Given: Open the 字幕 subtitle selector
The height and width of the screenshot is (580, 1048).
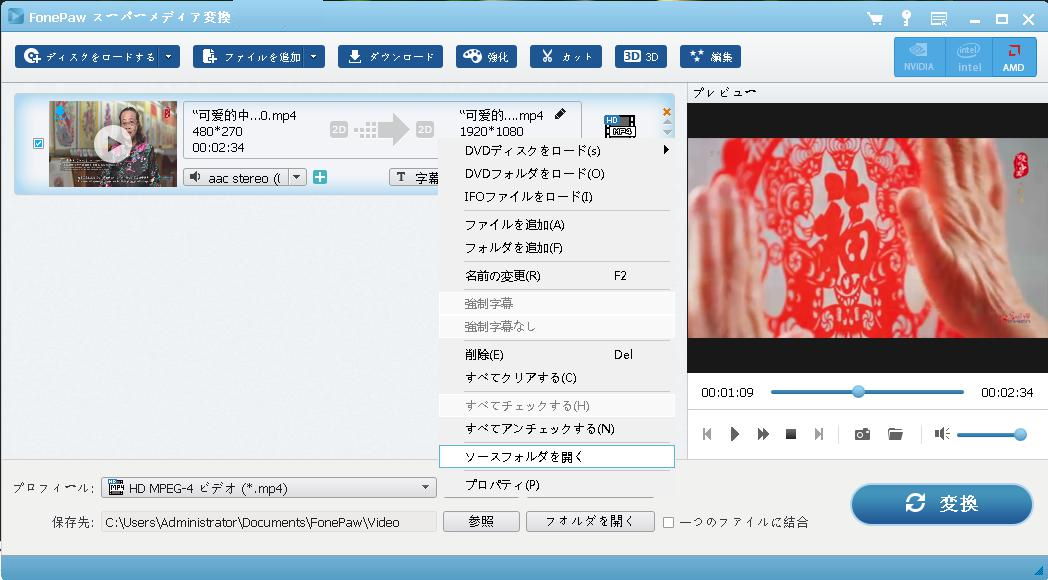Looking at the screenshot, I should pyautogui.click(x=414, y=177).
